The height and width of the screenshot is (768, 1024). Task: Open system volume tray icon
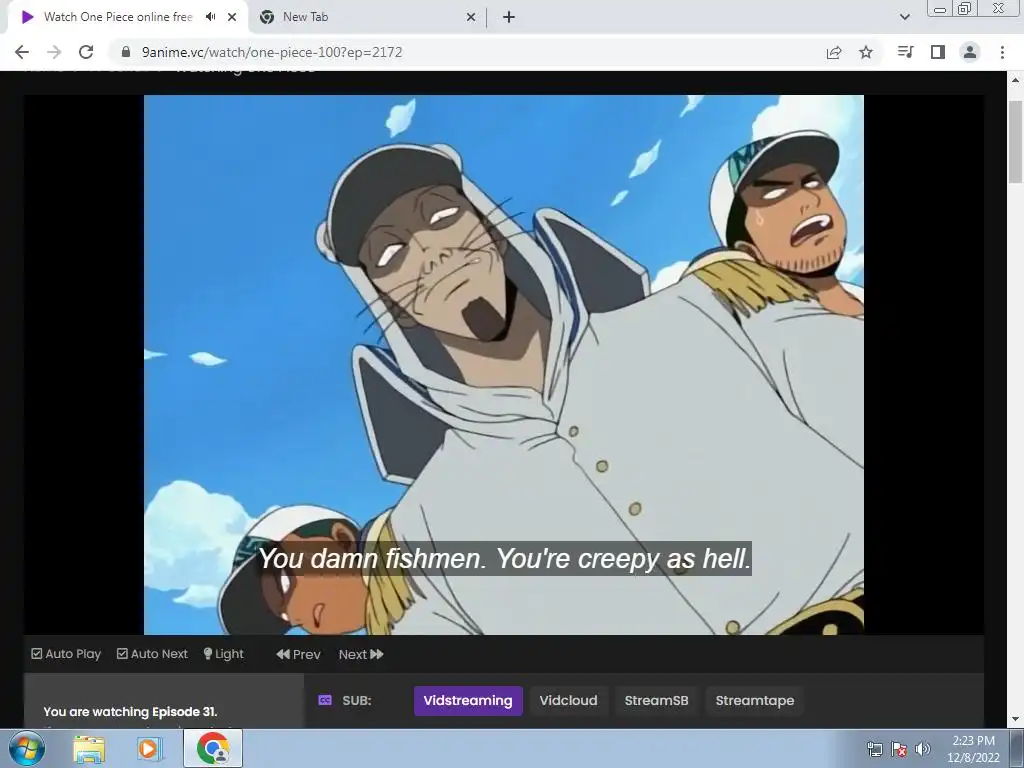922,749
